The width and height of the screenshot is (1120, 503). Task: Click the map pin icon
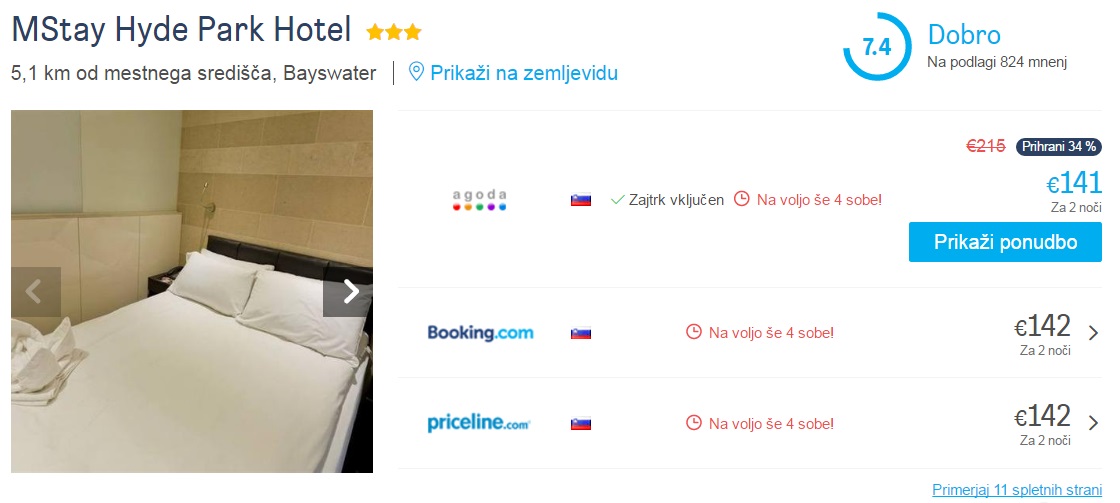click(x=416, y=73)
